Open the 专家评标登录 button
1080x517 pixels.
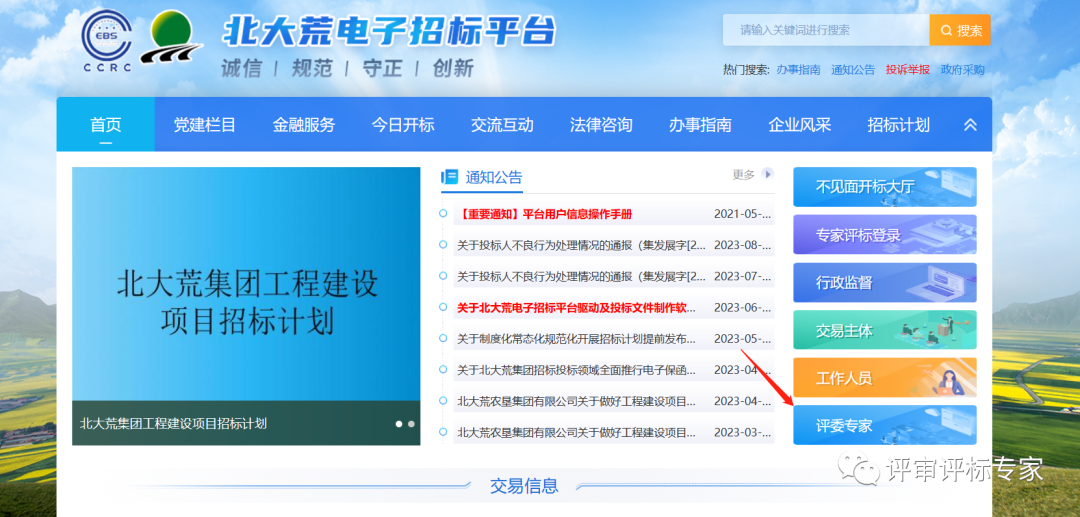pyautogui.click(x=884, y=235)
